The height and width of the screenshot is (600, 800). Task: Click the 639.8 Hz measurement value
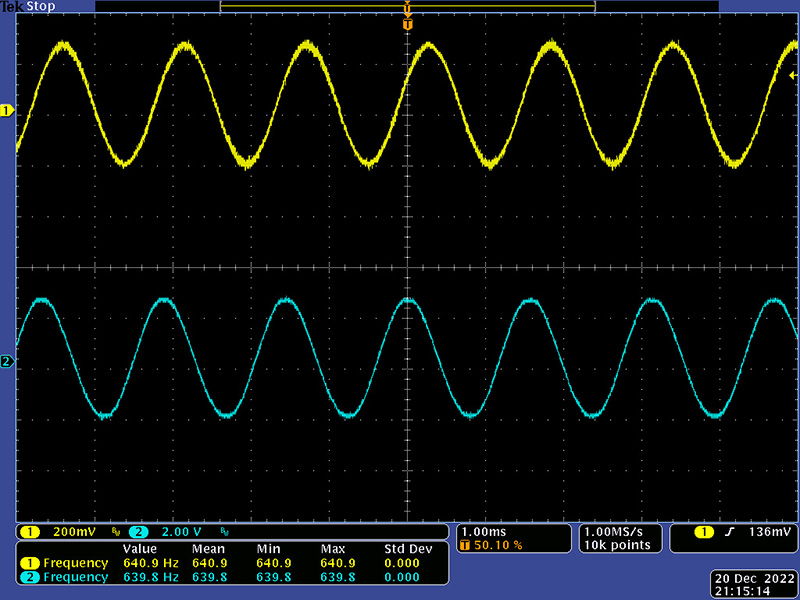(151, 577)
